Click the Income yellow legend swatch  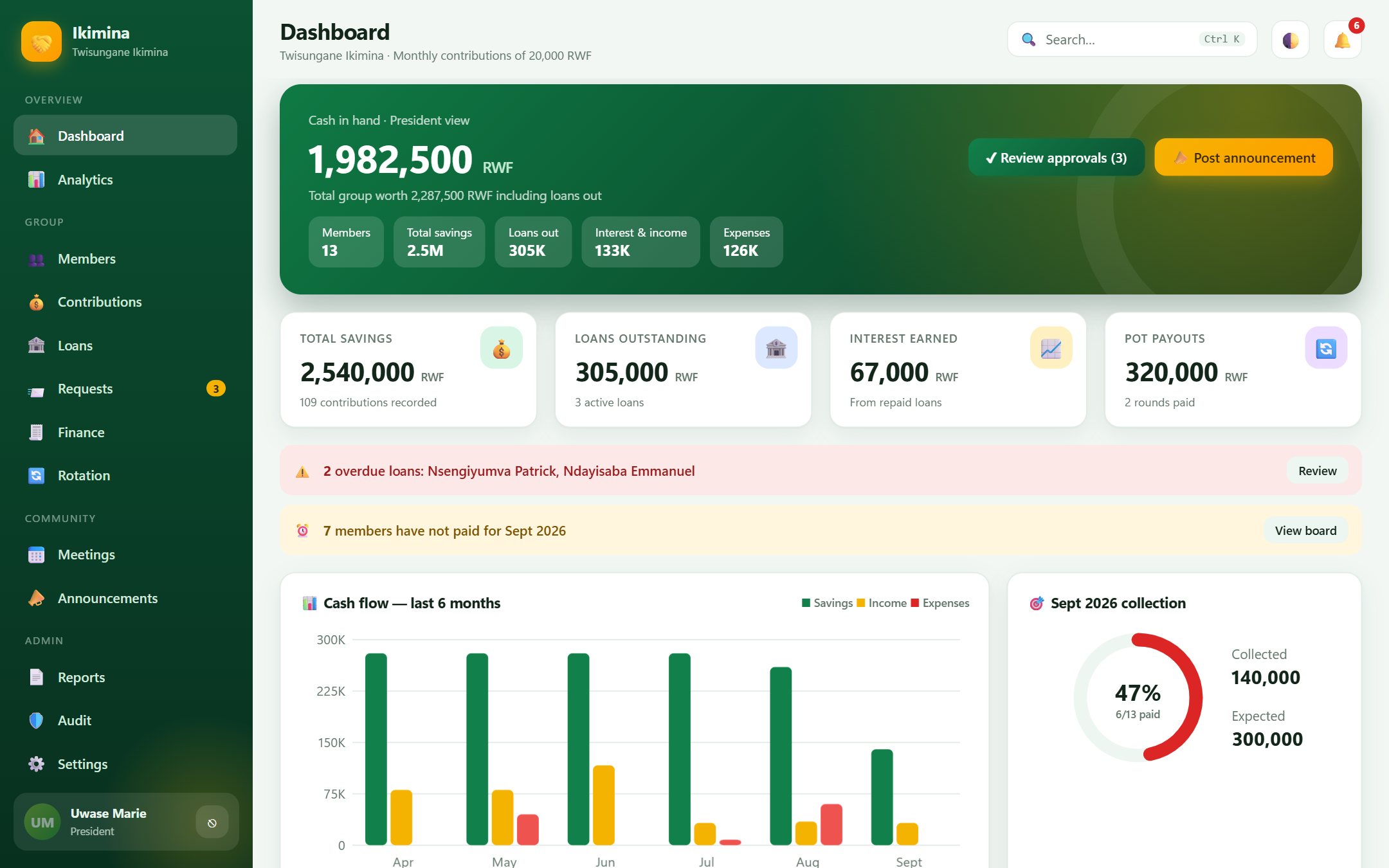pyautogui.click(x=860, y=603)
